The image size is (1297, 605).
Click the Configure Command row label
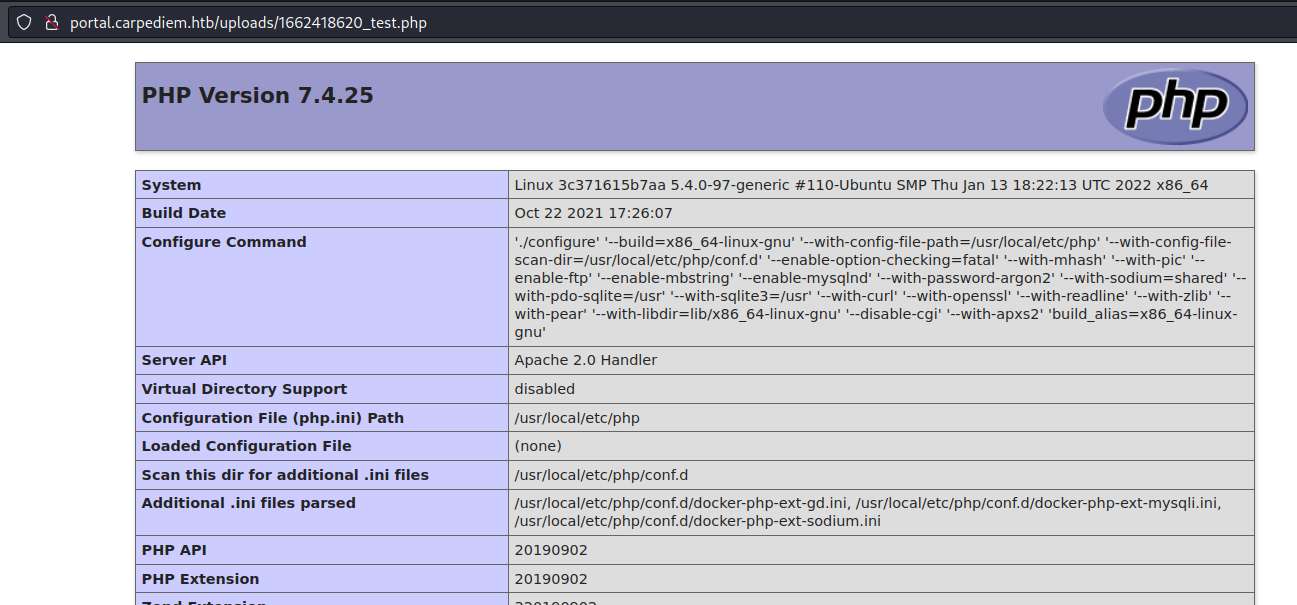(224, 242)
